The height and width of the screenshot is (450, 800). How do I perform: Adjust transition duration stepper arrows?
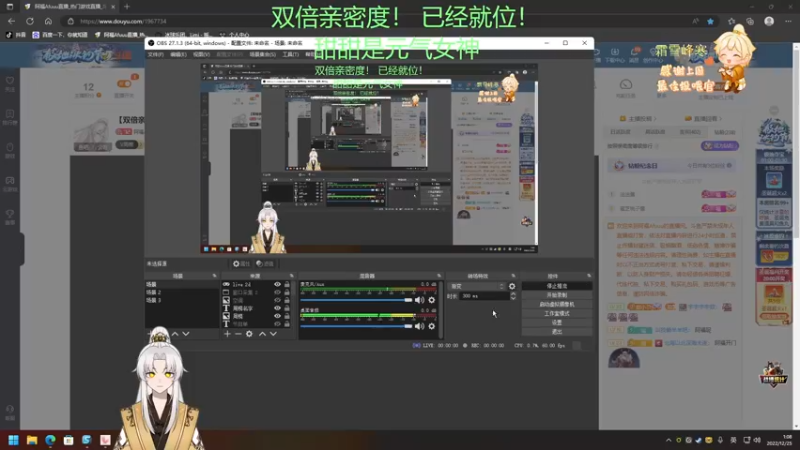pyautogui.click(x=513, y=296)
